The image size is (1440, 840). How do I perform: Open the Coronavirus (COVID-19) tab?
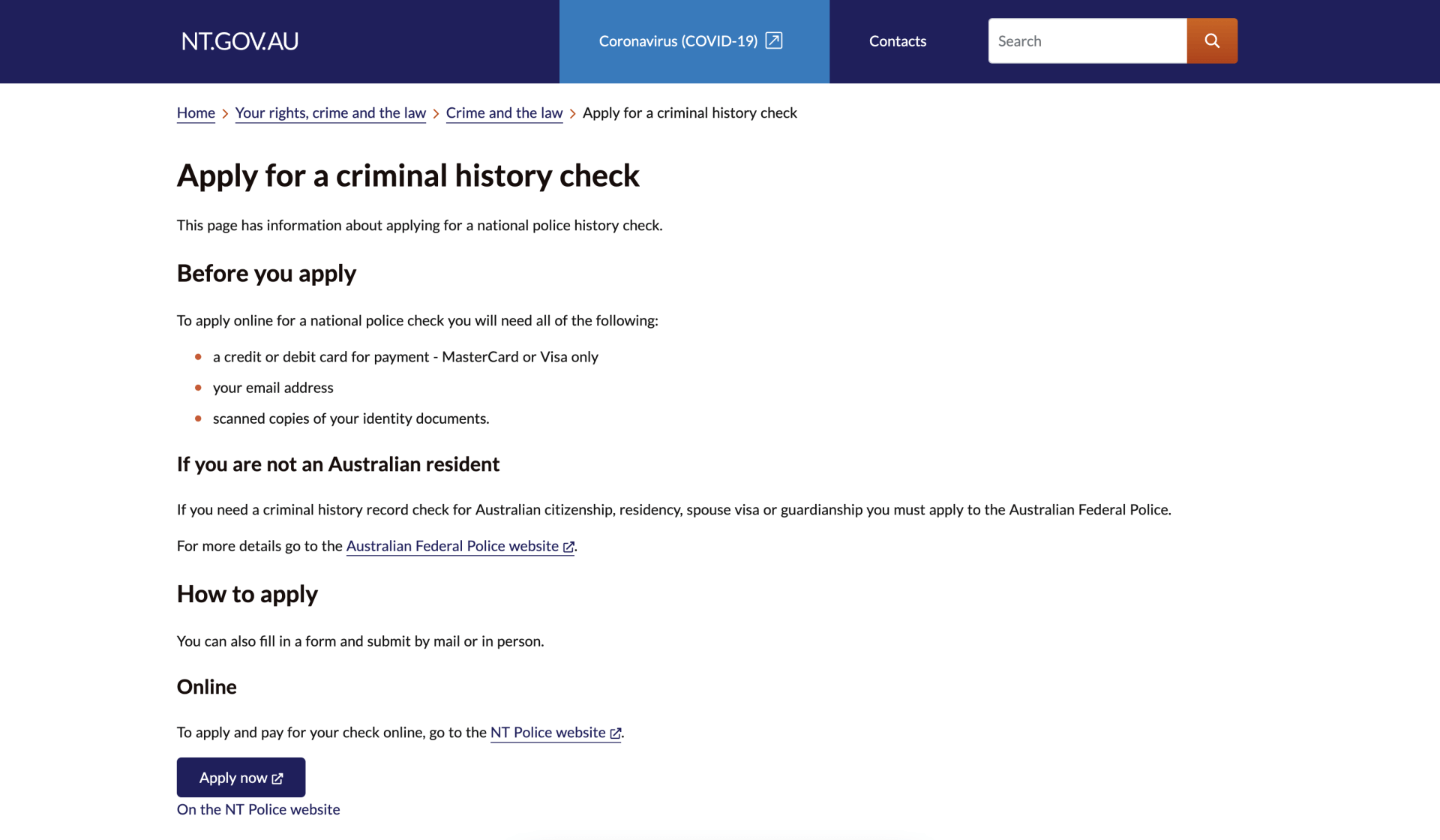(679, 41)
